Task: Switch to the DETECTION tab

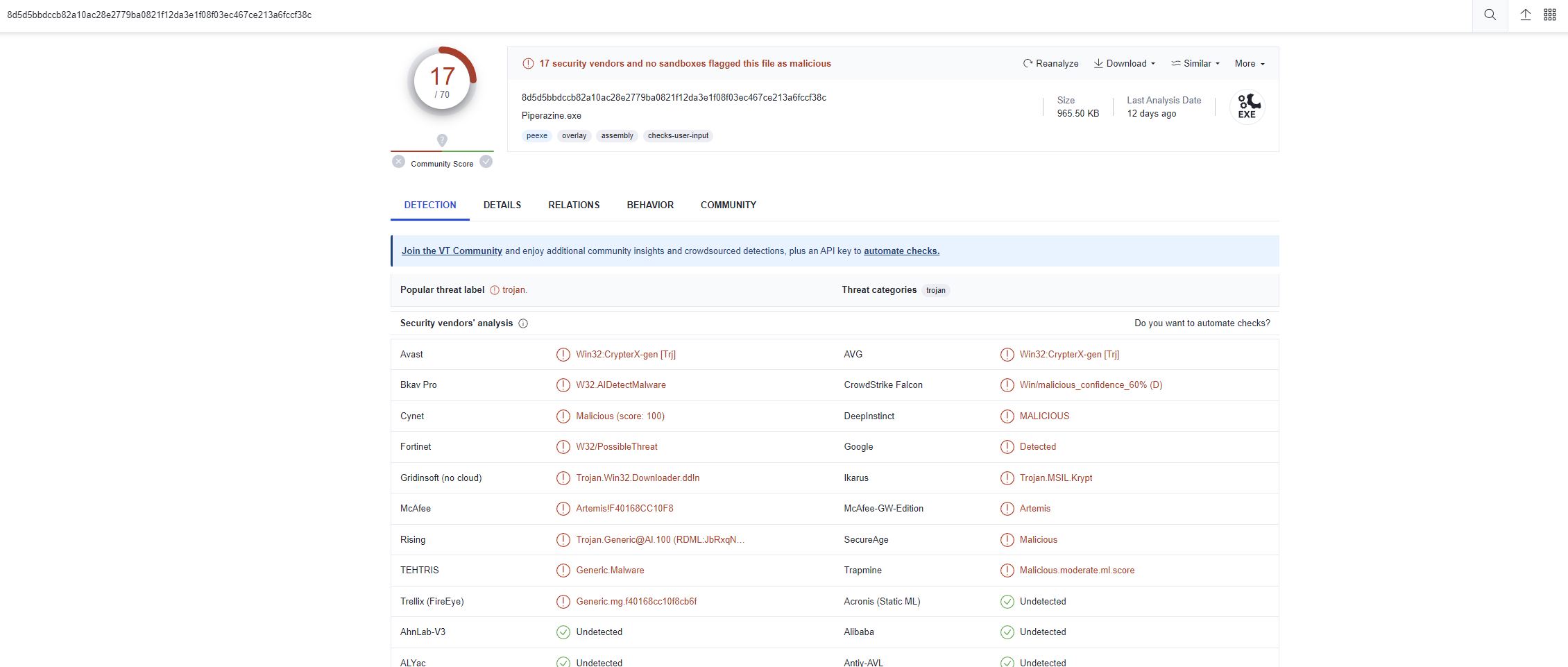Action: pyautogui.click(x=430, y=205)
